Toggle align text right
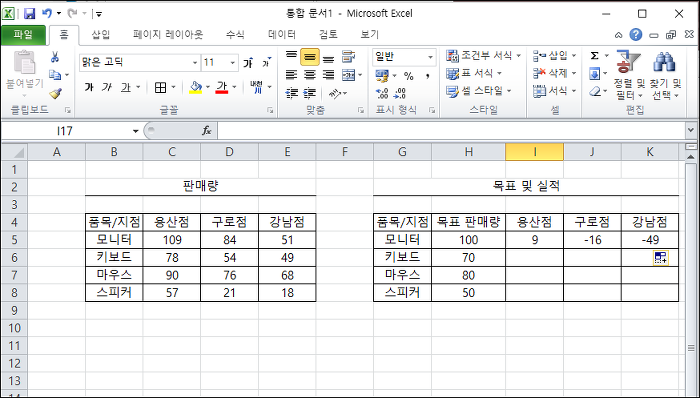 pos(329,75)
